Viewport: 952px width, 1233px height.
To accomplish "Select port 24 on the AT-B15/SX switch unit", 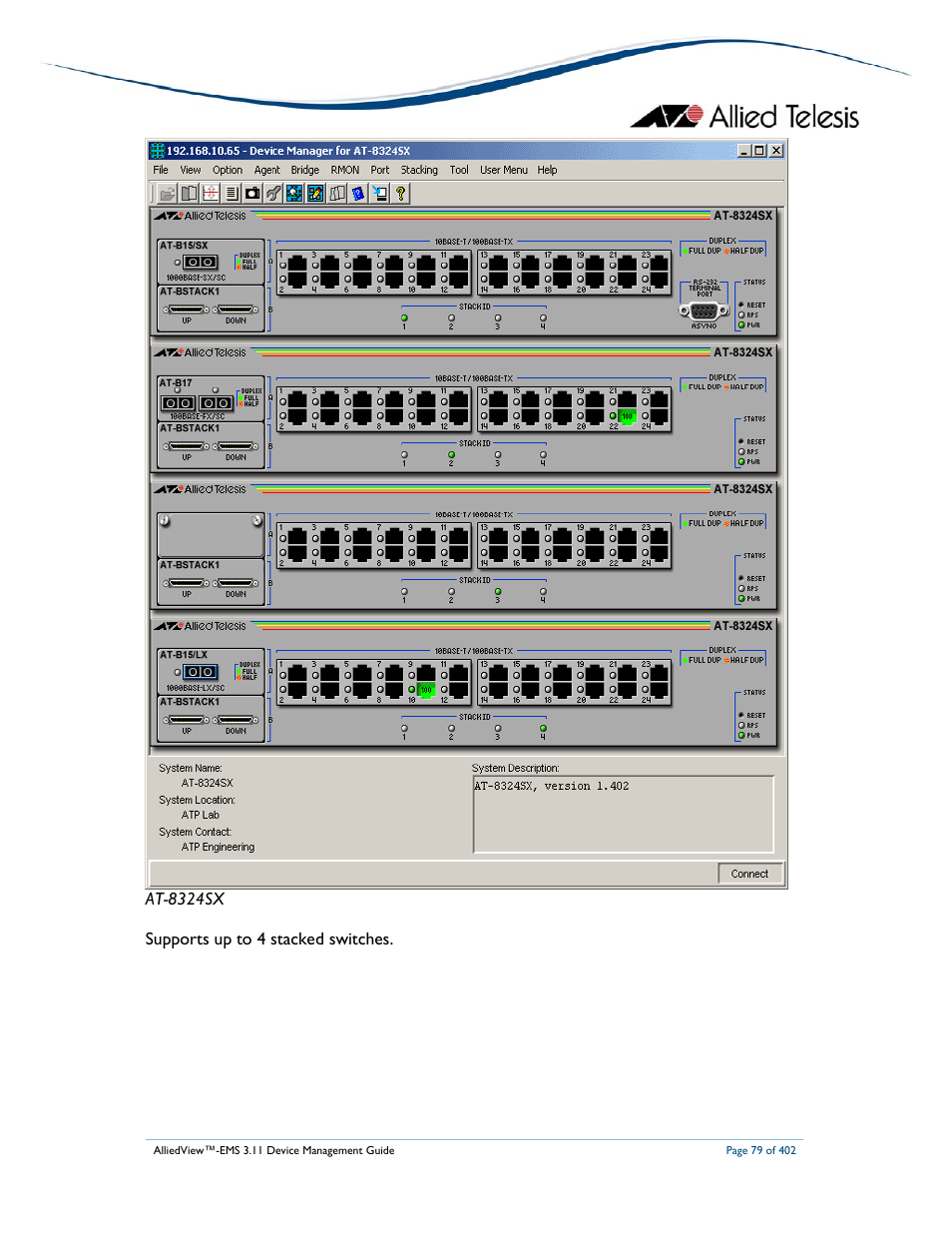I will [660, 280].
